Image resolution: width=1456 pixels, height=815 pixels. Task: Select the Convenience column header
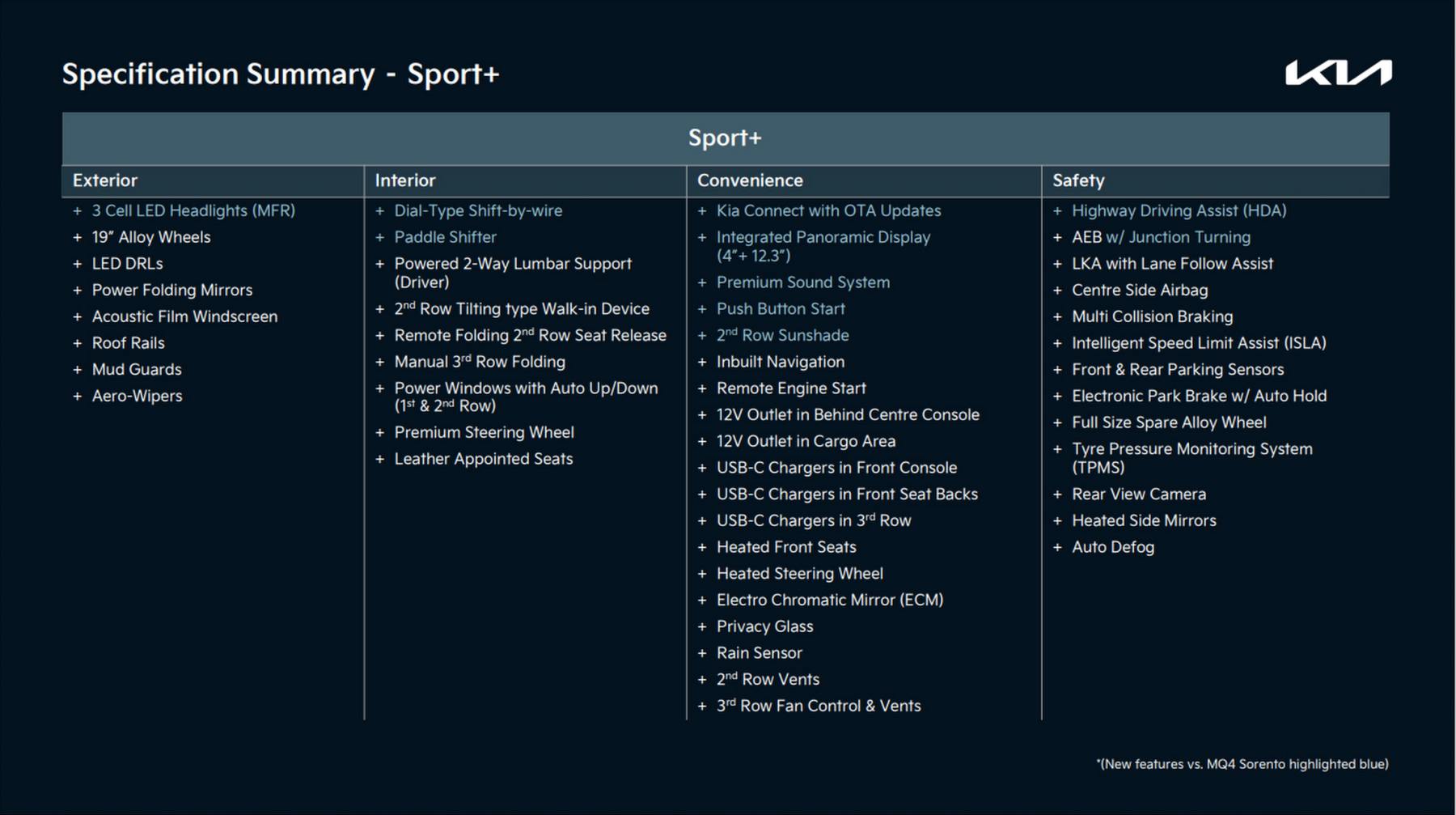point(750,180)
